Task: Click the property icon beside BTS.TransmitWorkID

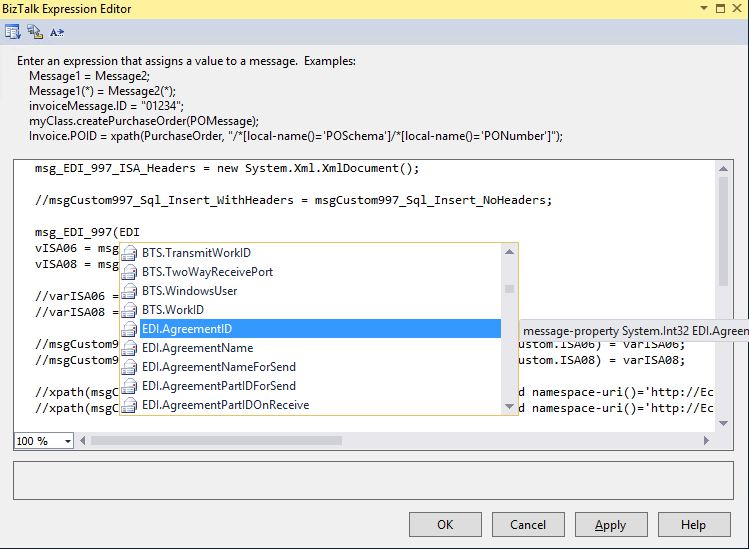Action: pyautogui.click(x=129, y=253)
